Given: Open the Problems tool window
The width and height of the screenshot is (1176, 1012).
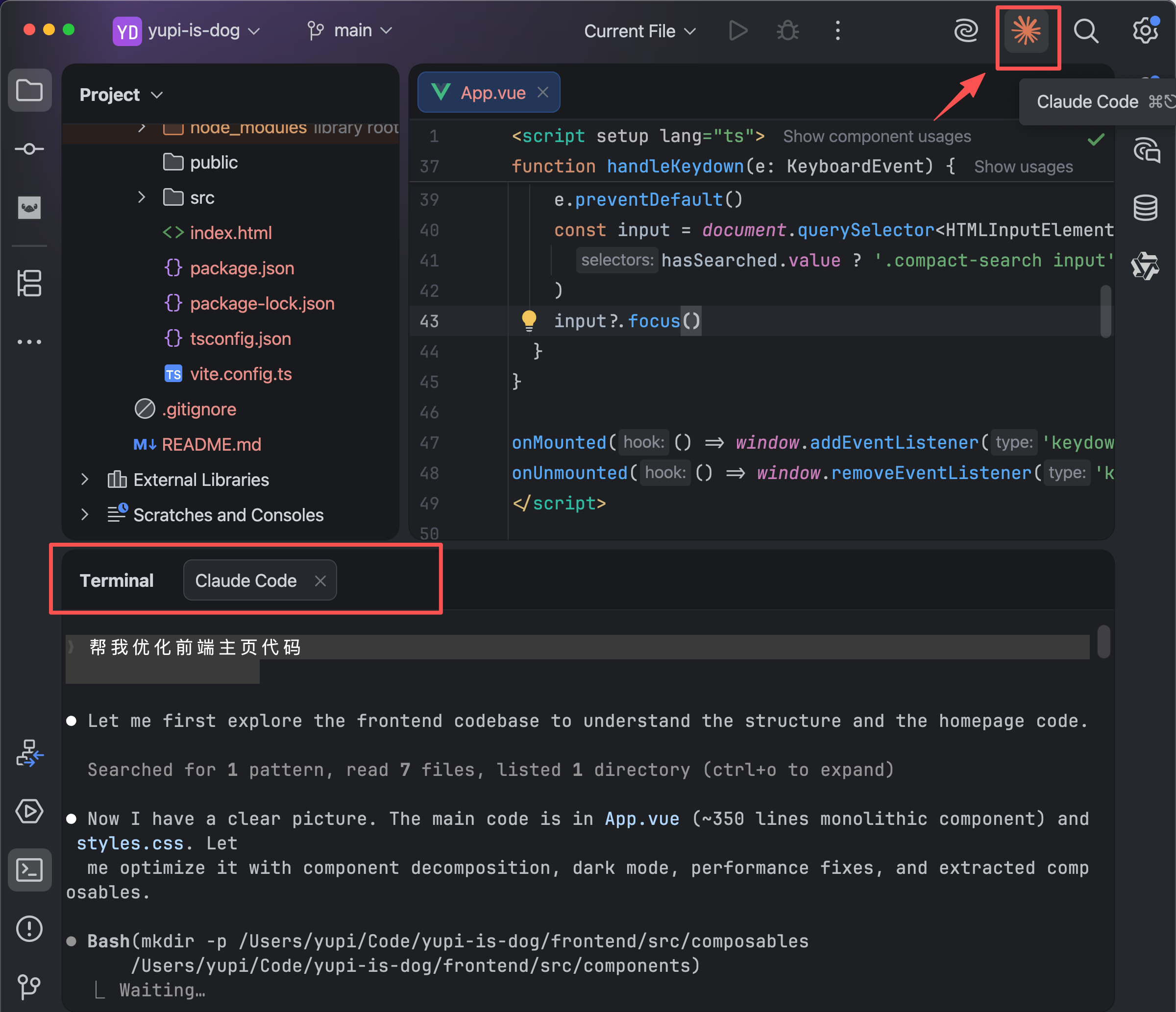Looking at the screenshot, I should (x=29, y=929).
